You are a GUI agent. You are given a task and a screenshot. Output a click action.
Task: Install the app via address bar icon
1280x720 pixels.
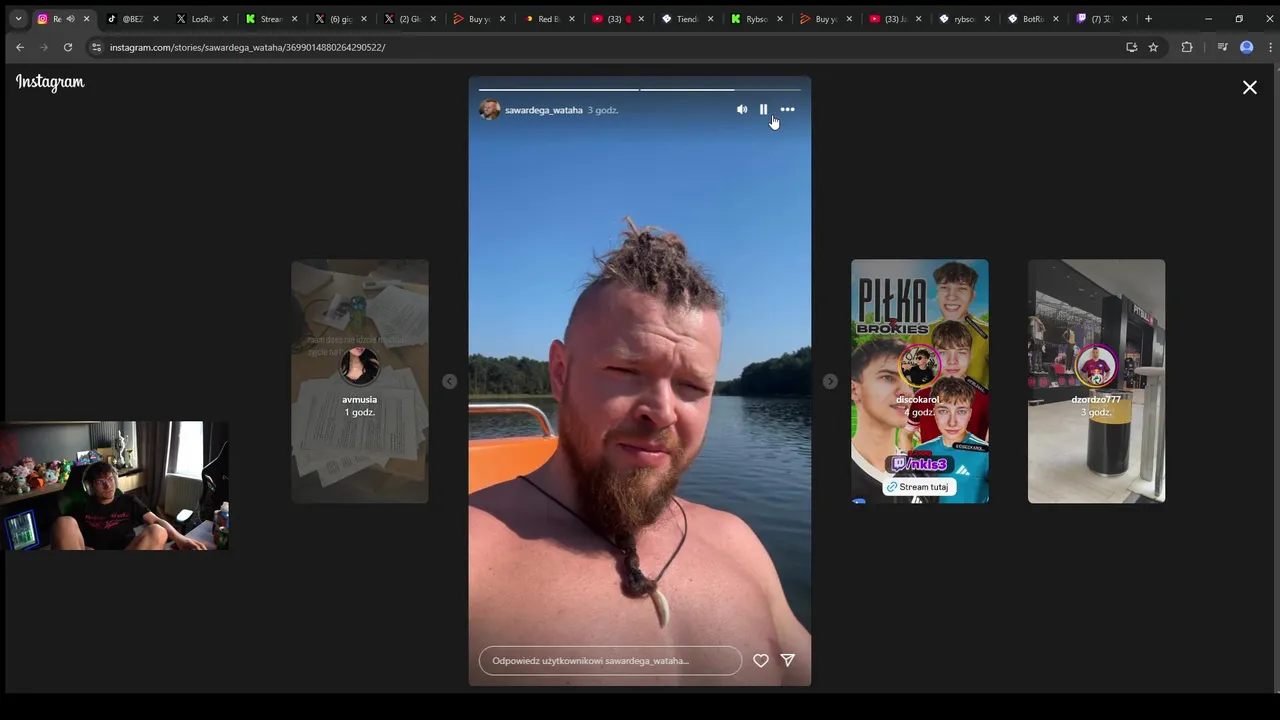click(1131, 47)
